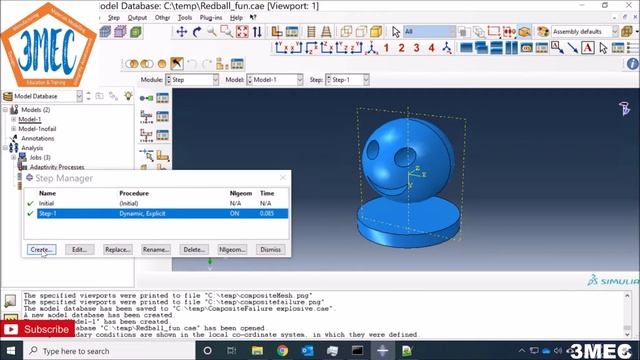Viewport: 640px width, 360px height.
Task: Turn perspective on with tapered ladder icon
Action: pyautogui.click(x=326, y=32)
